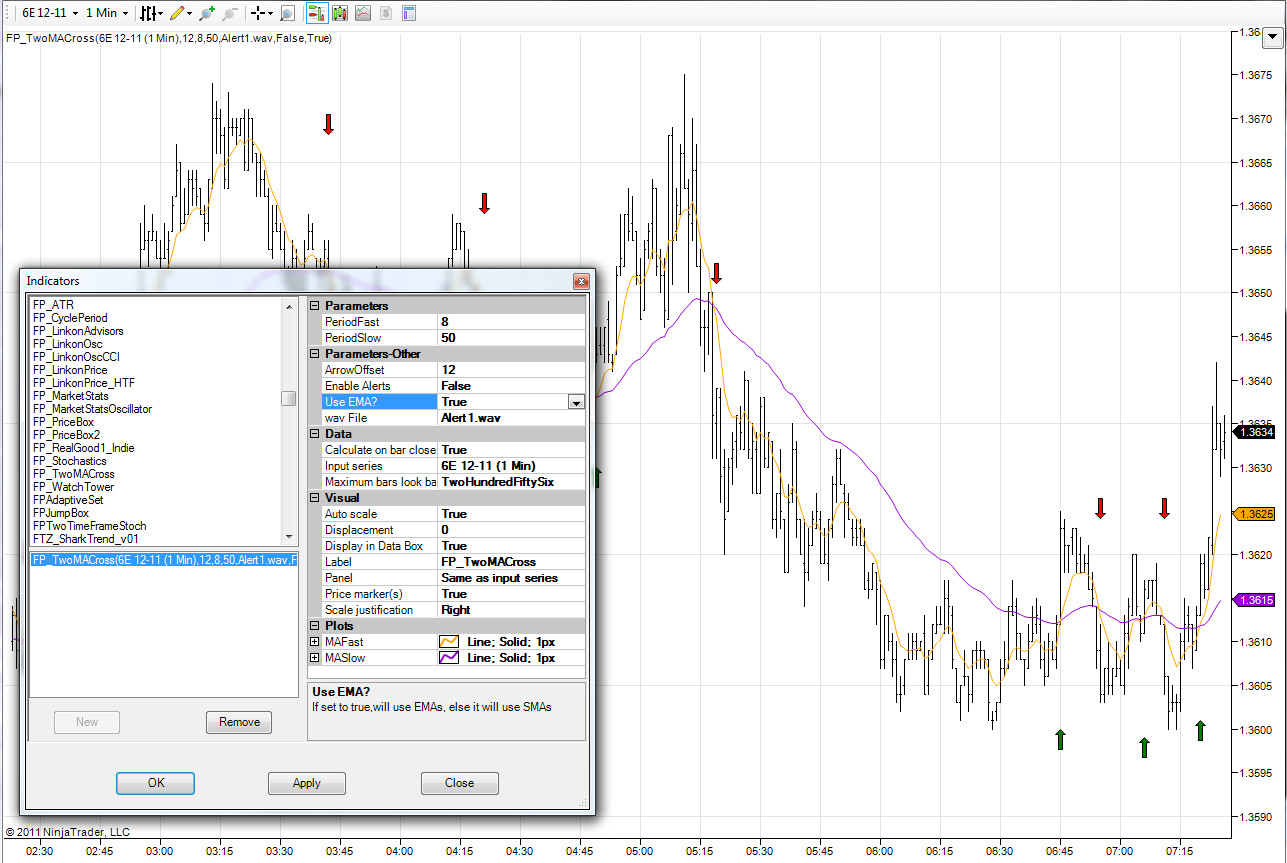The image size is (1287, 863).
Task: Click Apply in the Indicators dialog
Action: [307, 783]
